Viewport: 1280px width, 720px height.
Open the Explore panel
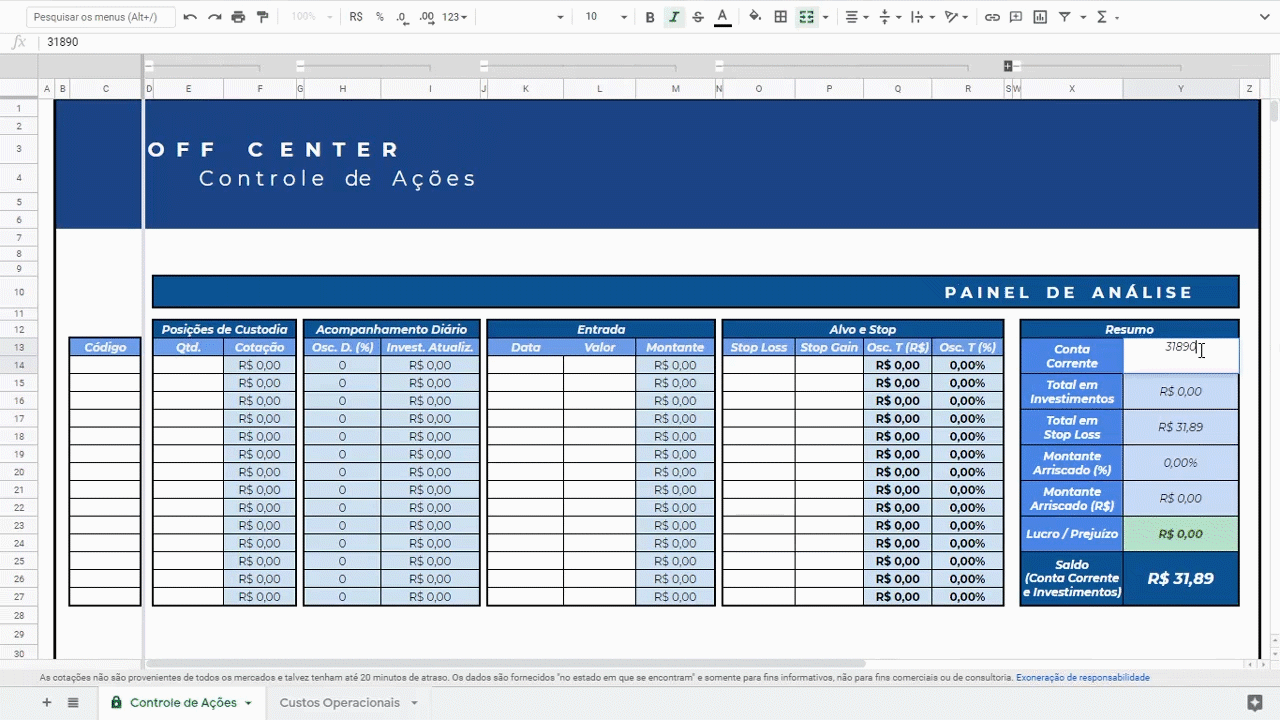coord(1255,702)
